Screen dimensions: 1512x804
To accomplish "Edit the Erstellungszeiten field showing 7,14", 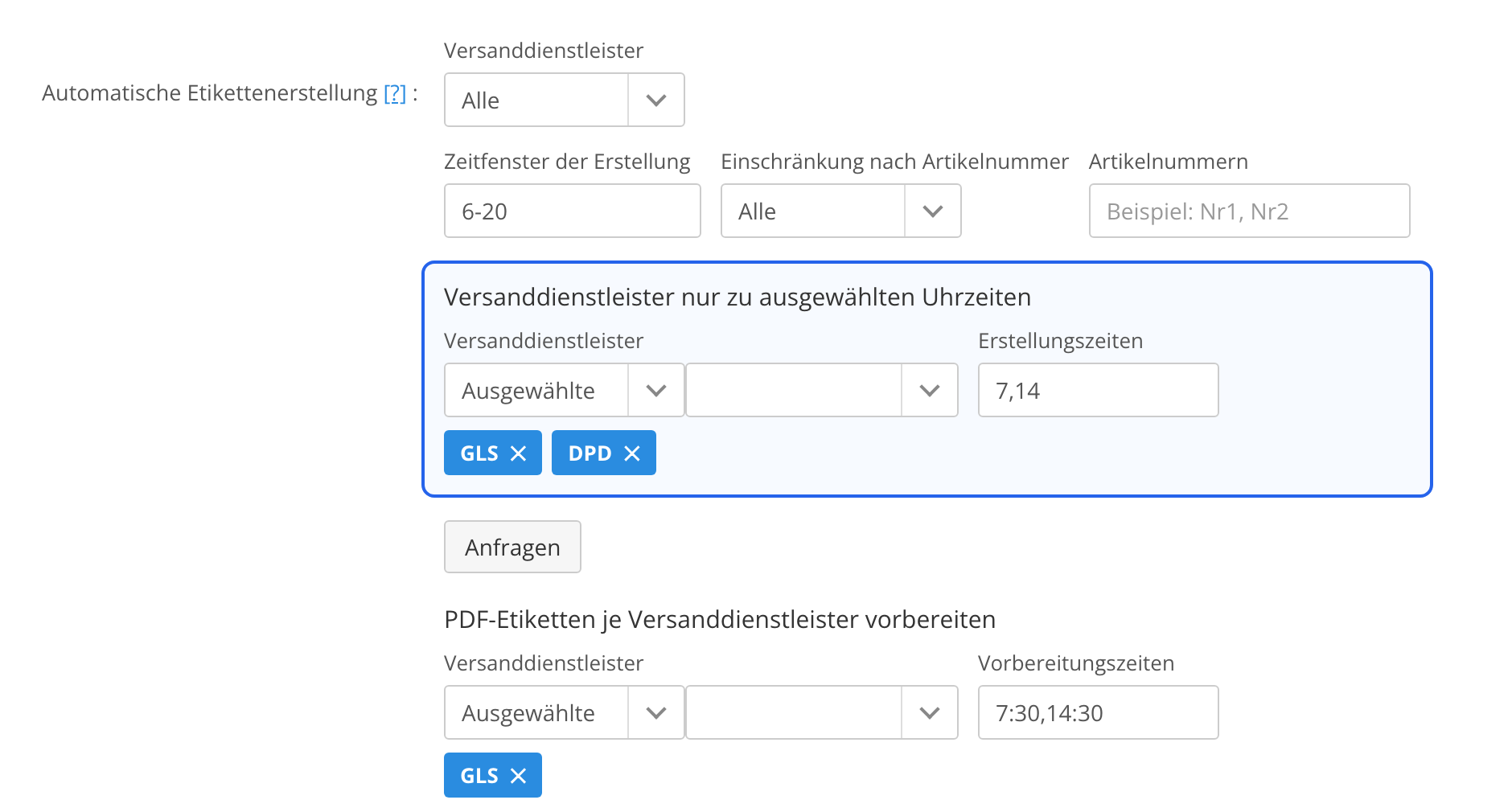I will pos(1098,390).
